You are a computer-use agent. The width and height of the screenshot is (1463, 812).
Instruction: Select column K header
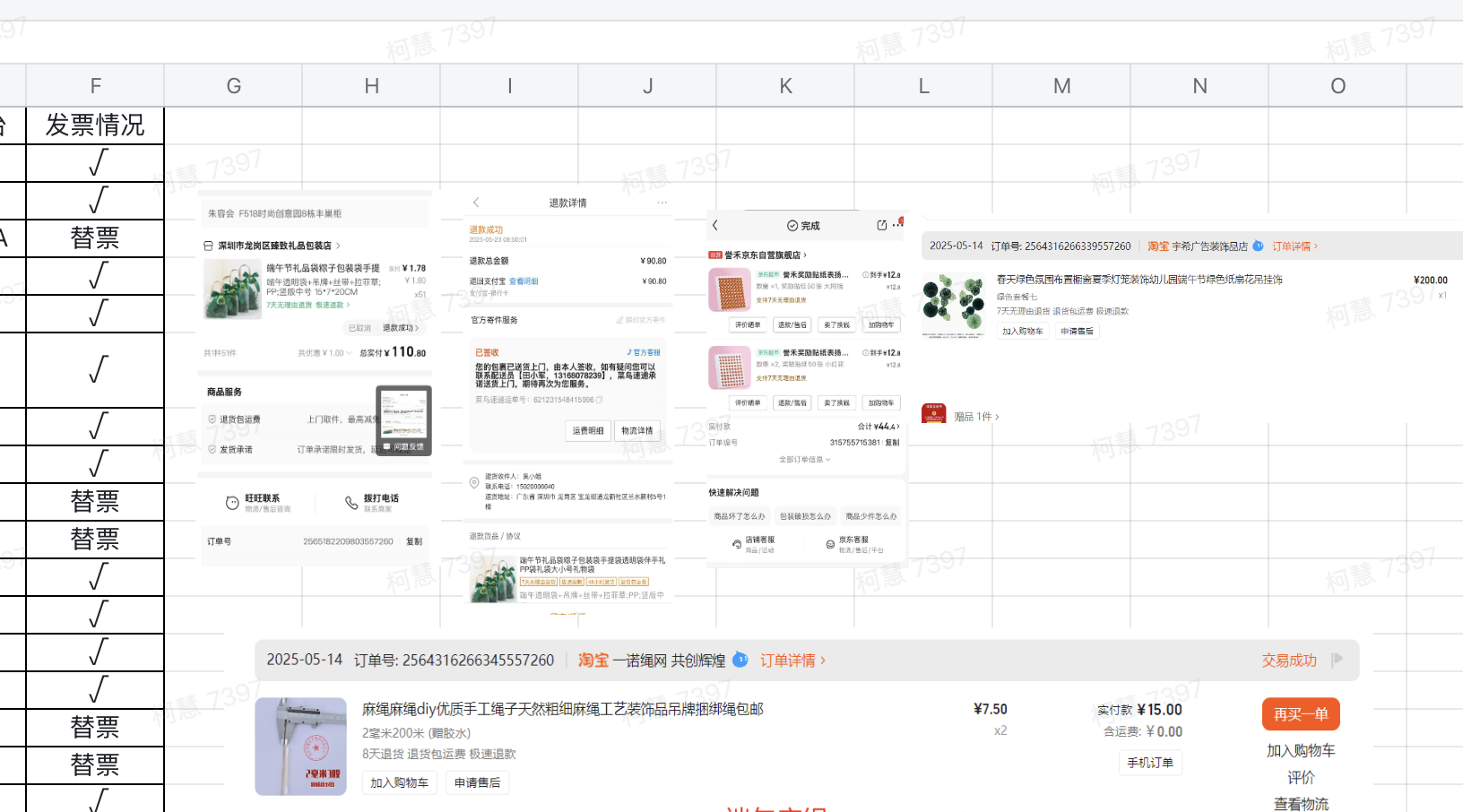(785, 86)
